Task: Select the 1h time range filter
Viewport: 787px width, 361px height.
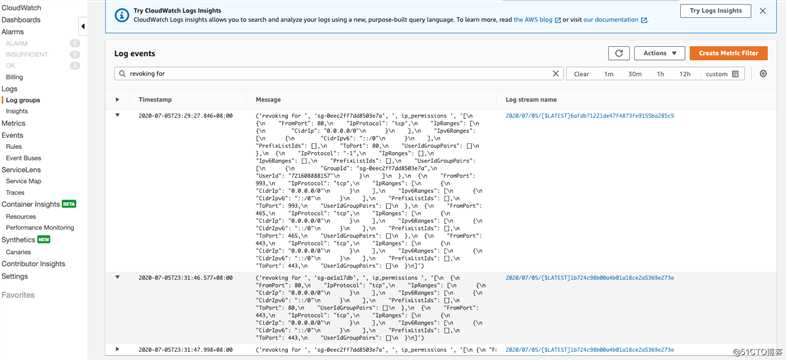Action: coord(661,74)
